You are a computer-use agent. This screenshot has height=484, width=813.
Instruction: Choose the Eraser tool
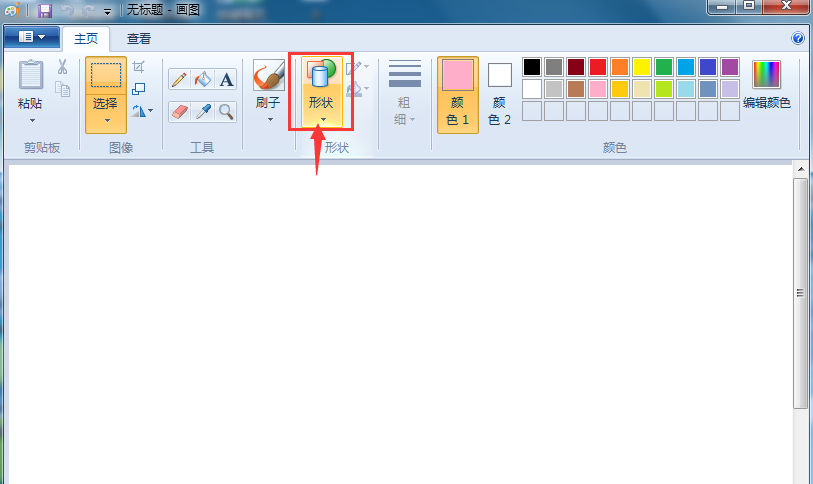pos(179,112)
